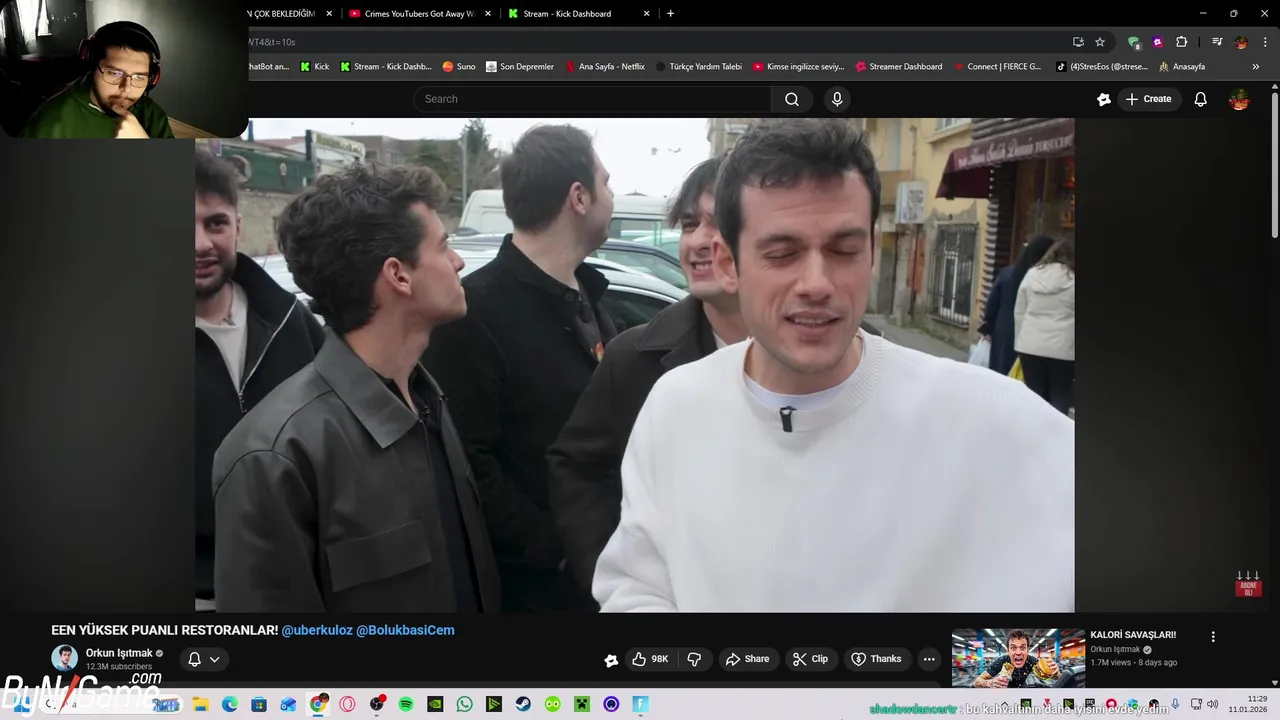Start voice search with microphone icon
Screen dimensions: 1280x720
pos(837,99)
